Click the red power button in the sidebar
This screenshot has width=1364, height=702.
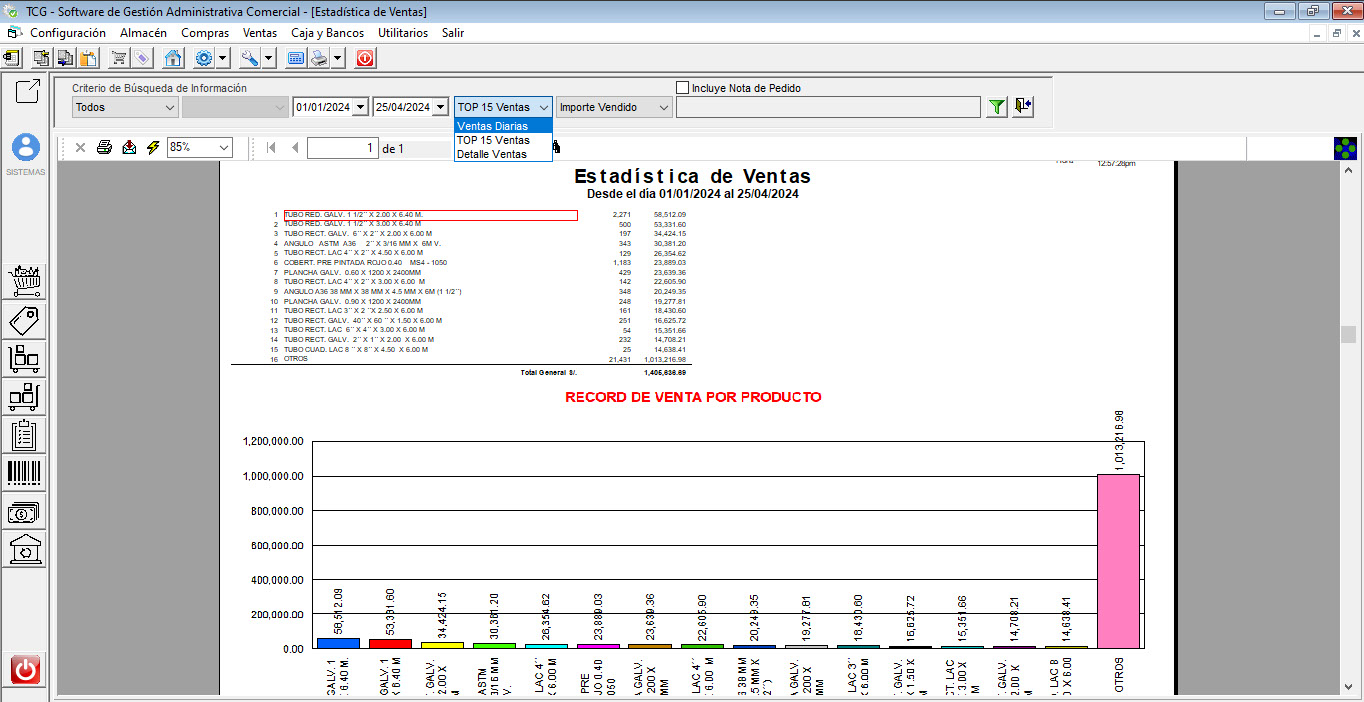pos(25,669)
